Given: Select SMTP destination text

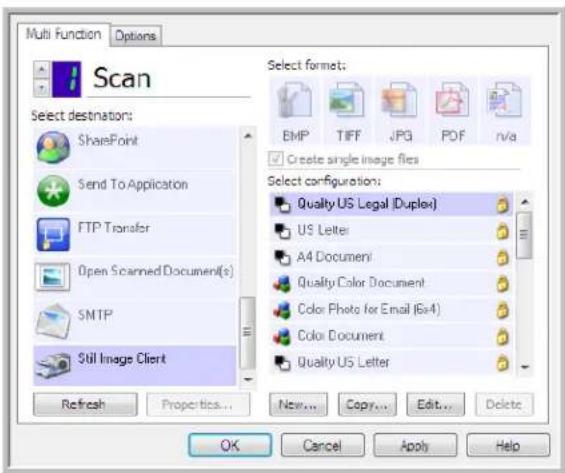Looking at the screenshot, I should (x=95, y=315).
